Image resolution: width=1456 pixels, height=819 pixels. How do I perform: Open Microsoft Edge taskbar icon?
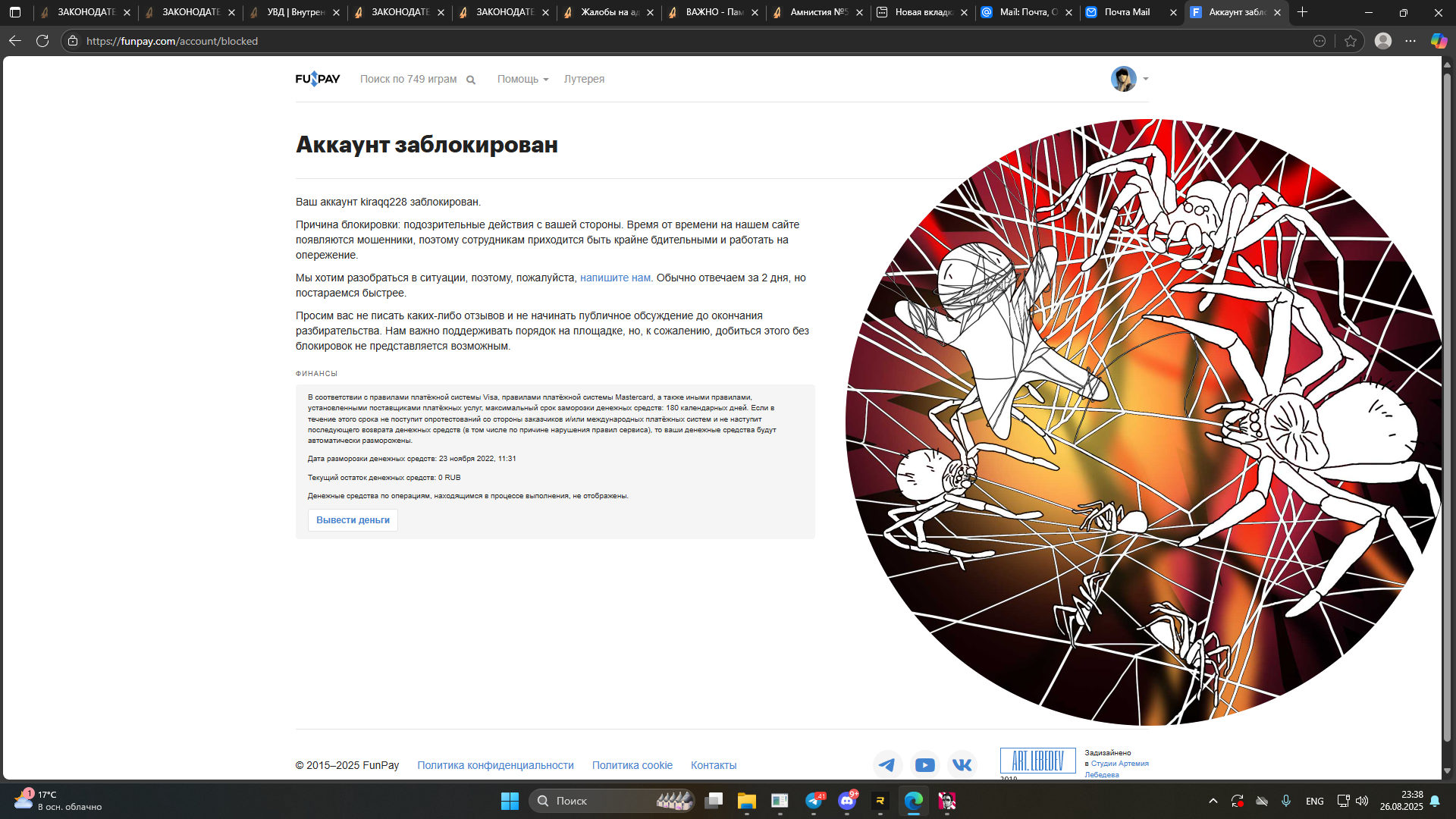[914, 801]
